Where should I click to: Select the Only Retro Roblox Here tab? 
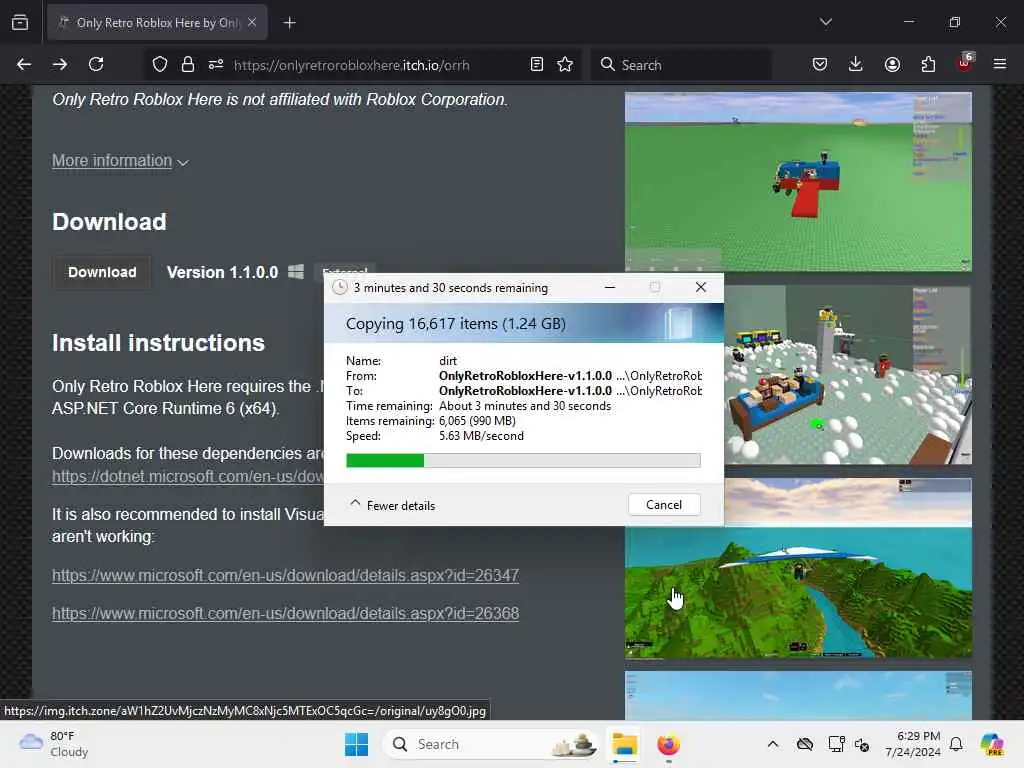point(157,23)
